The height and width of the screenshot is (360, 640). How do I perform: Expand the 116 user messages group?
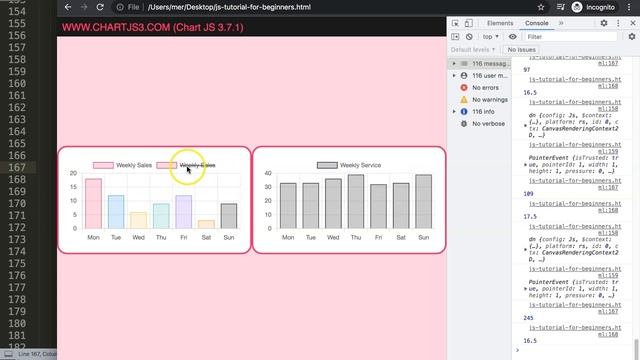pos(454,76)
